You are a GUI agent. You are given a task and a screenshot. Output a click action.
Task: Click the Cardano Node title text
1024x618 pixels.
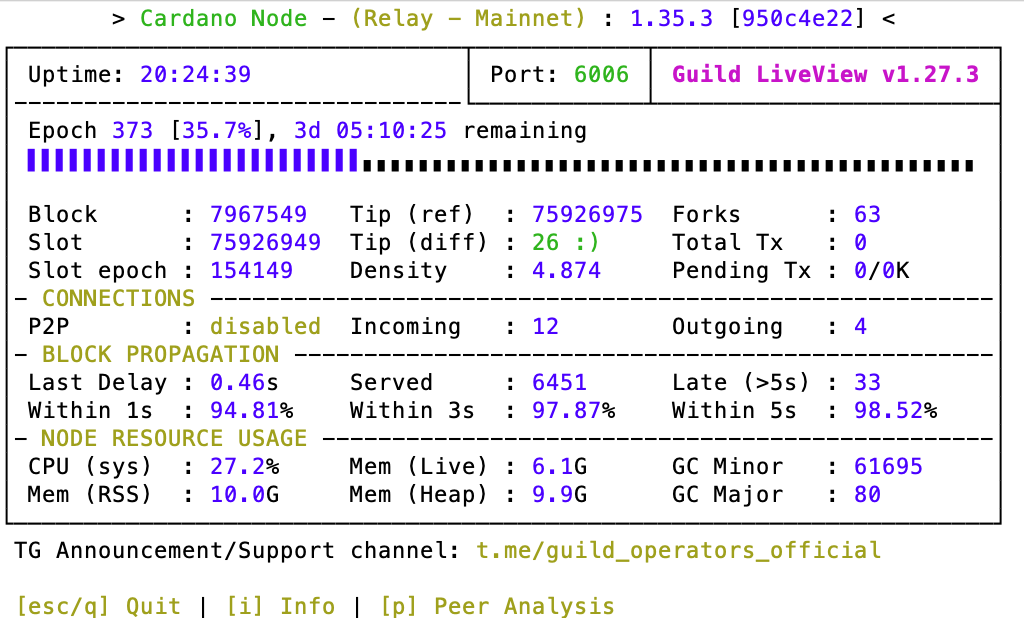tap(223, 18)
